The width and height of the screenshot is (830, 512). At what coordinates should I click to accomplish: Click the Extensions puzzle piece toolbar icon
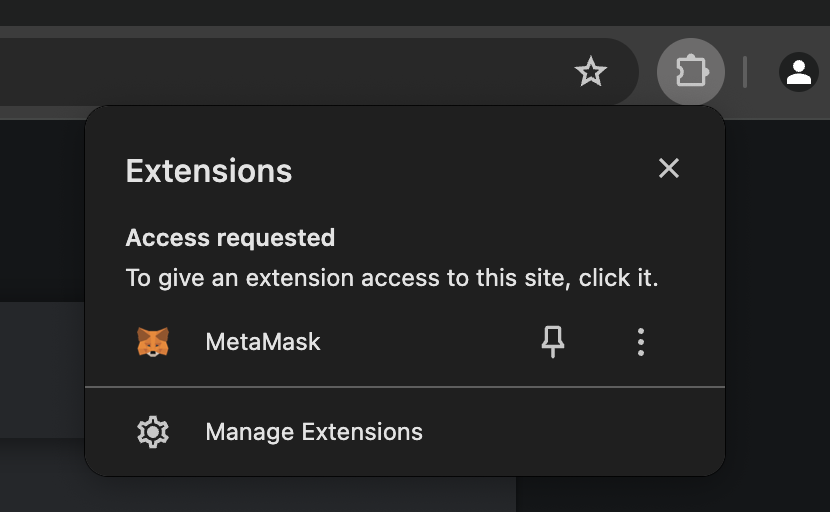(x=691, y=72)
